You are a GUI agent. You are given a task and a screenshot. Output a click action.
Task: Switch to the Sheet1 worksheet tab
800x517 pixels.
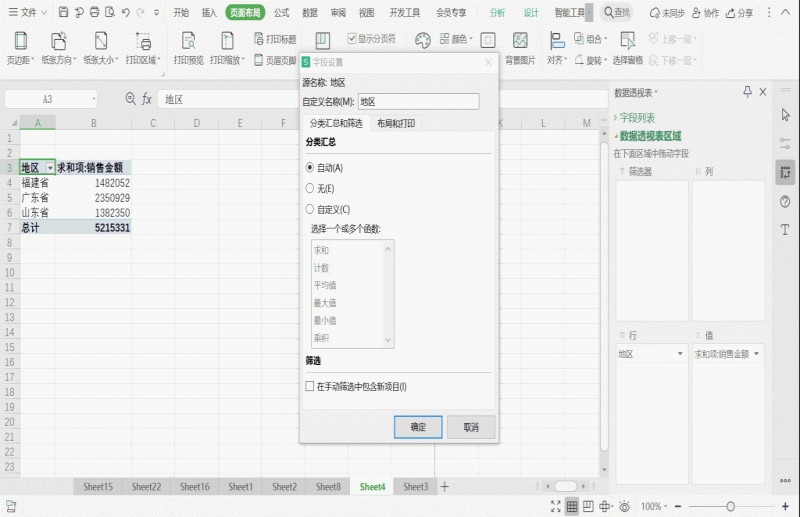(240, 486)
